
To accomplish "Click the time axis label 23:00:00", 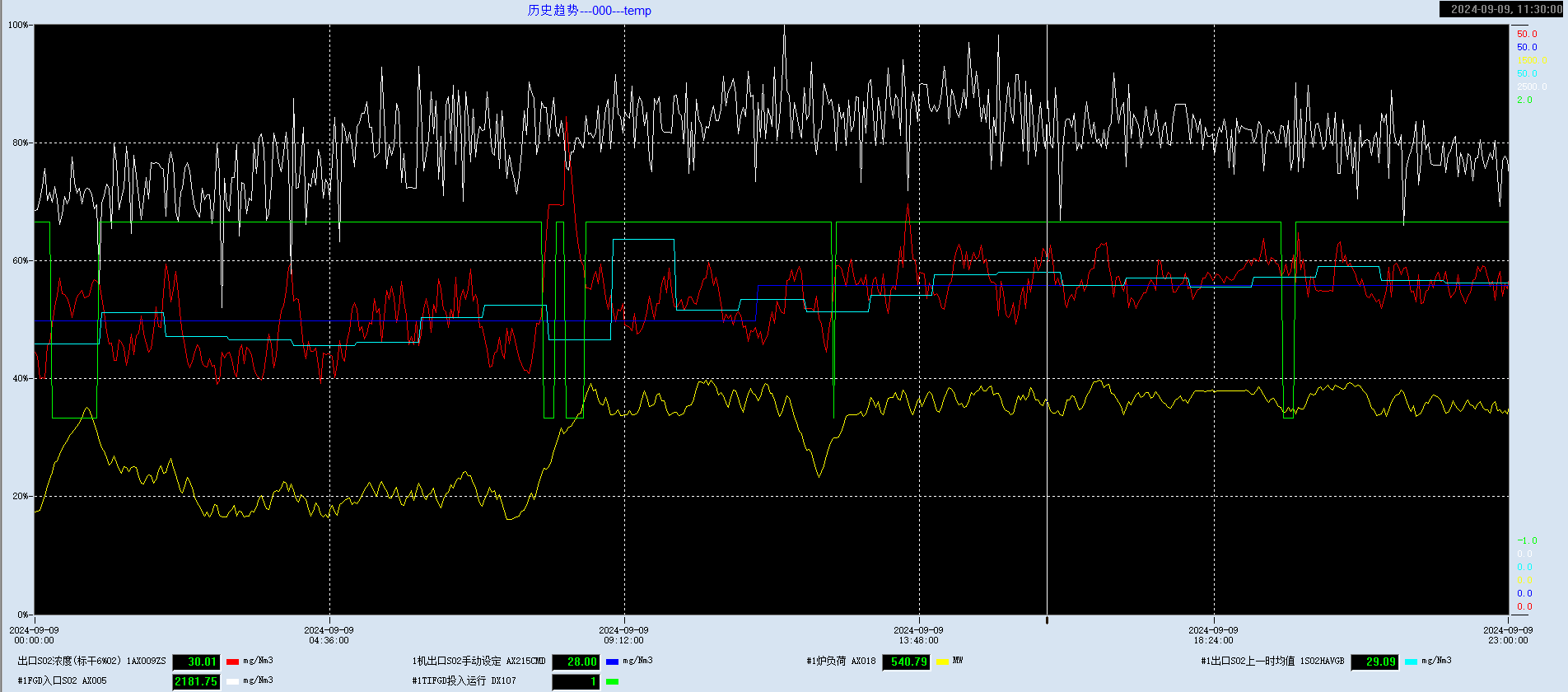I will pos(1509,640).
